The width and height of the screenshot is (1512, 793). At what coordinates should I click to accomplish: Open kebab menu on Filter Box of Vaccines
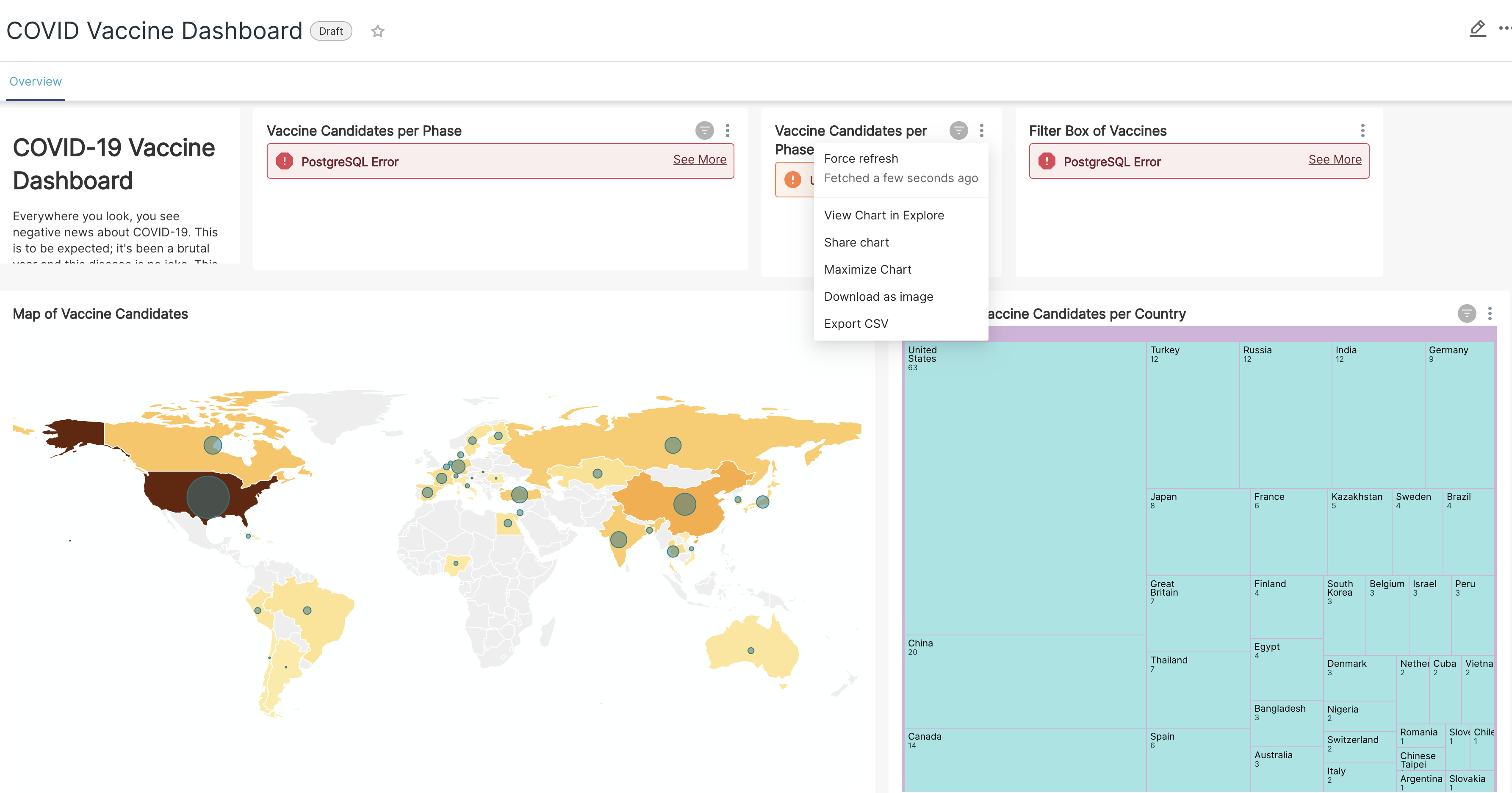[x=1362, y=130]
